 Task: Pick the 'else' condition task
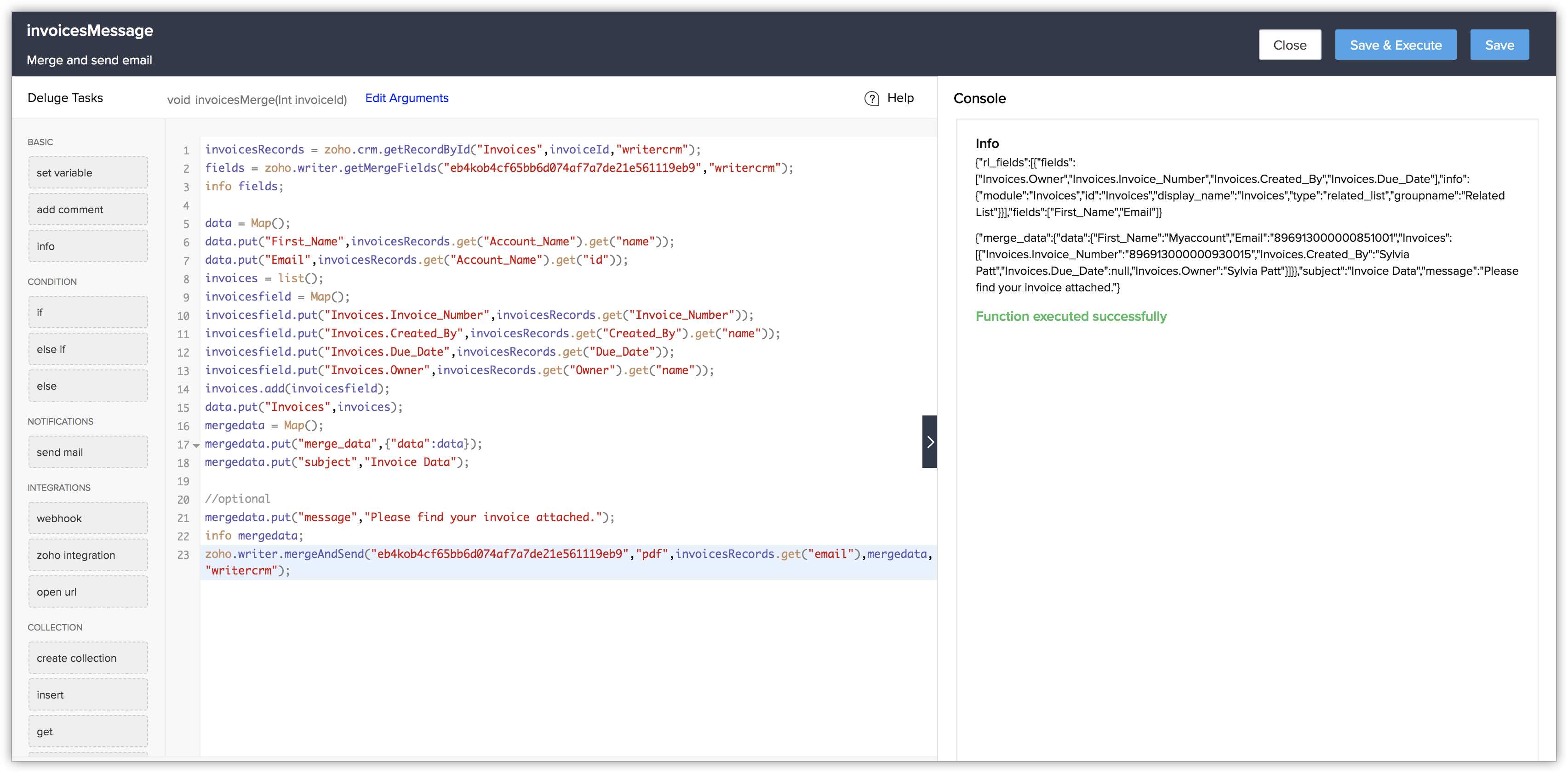[88, 386]
